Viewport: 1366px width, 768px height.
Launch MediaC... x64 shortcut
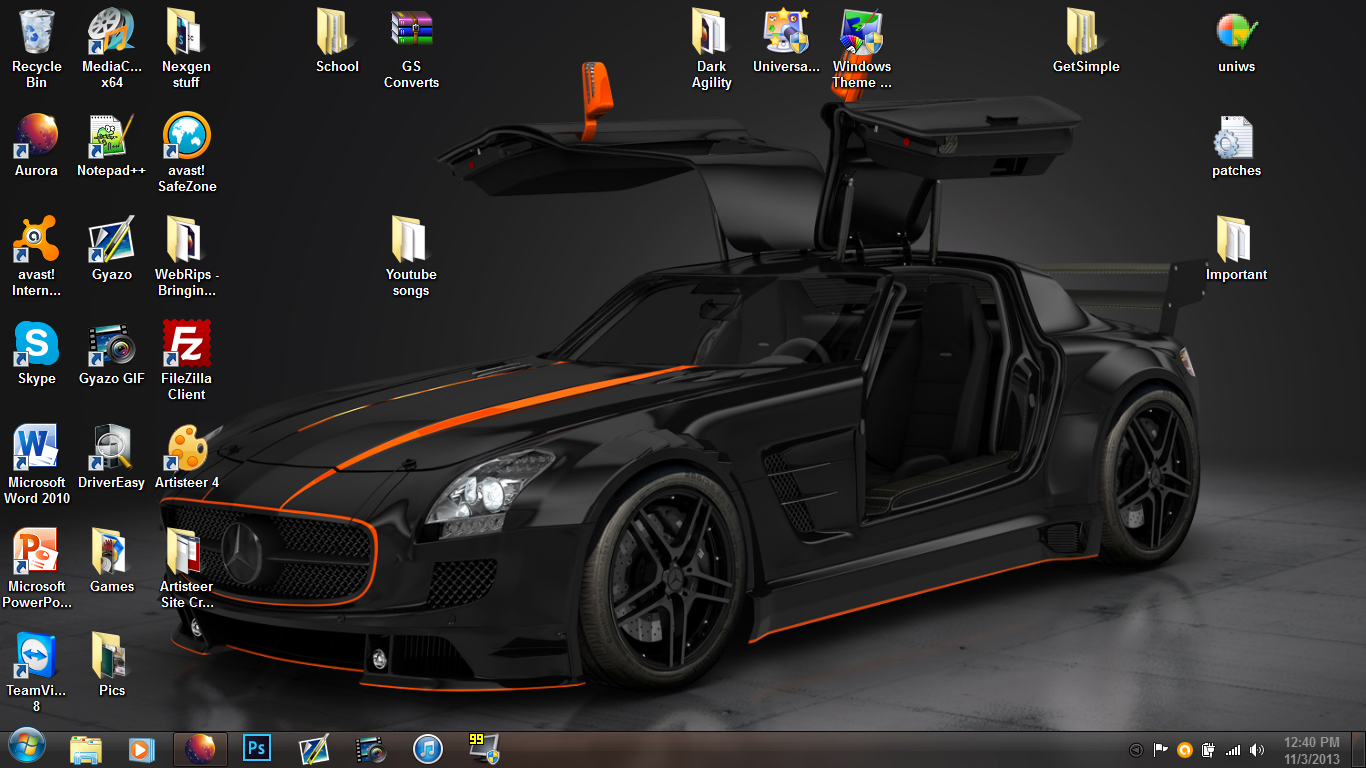point(112,47)
